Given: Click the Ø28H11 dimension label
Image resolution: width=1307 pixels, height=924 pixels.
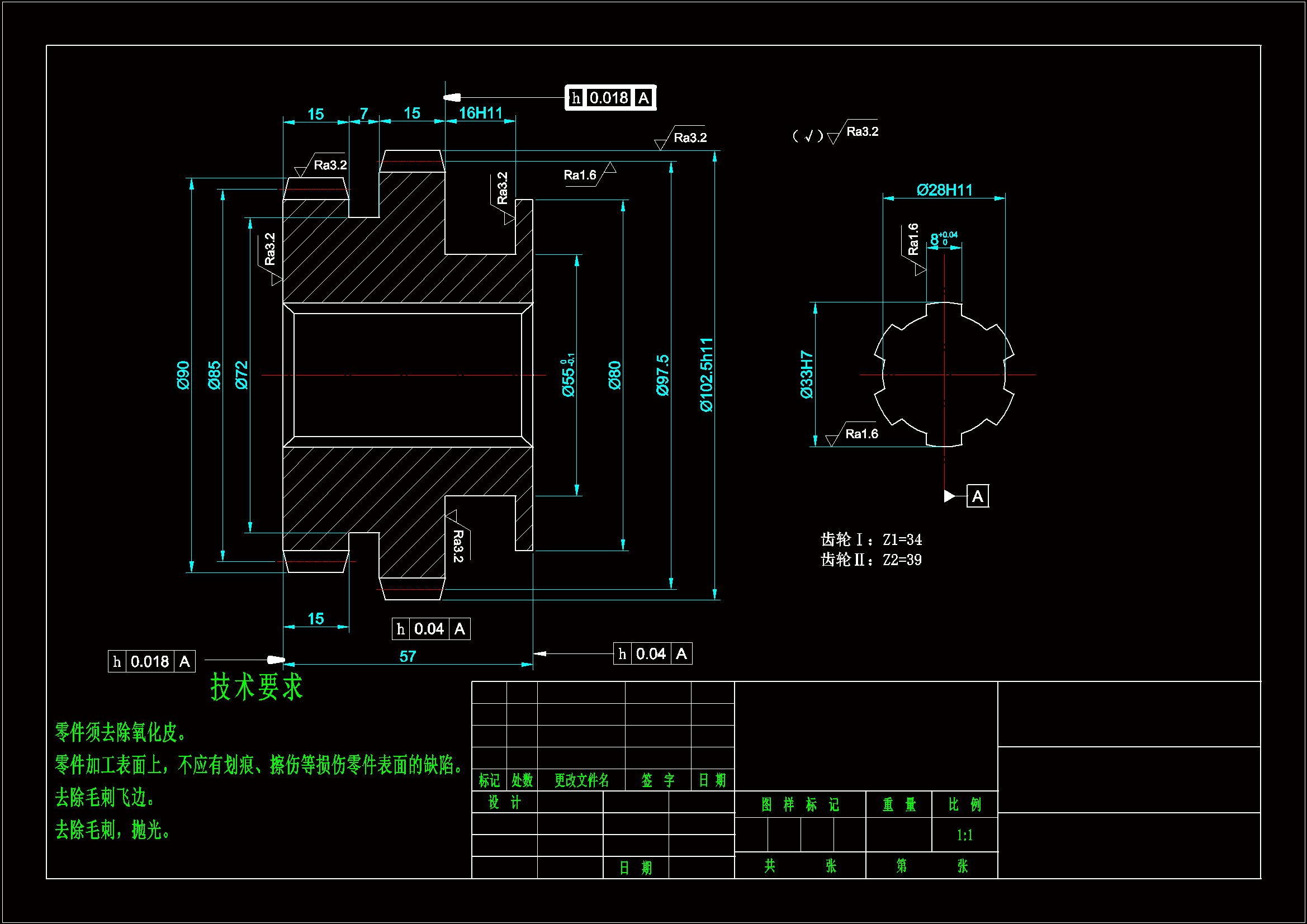Looking at the screenshot, I should tap(944, 189).
